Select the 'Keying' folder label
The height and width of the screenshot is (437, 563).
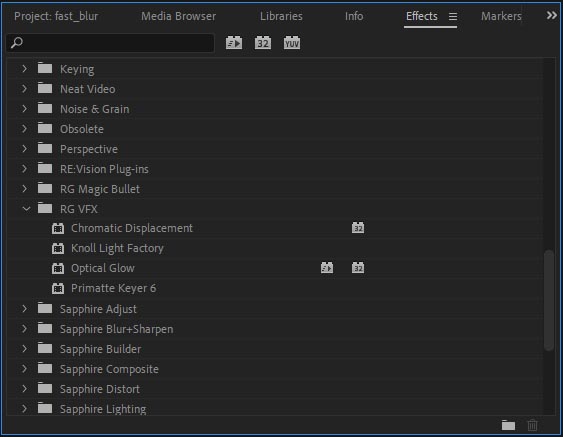77,69
